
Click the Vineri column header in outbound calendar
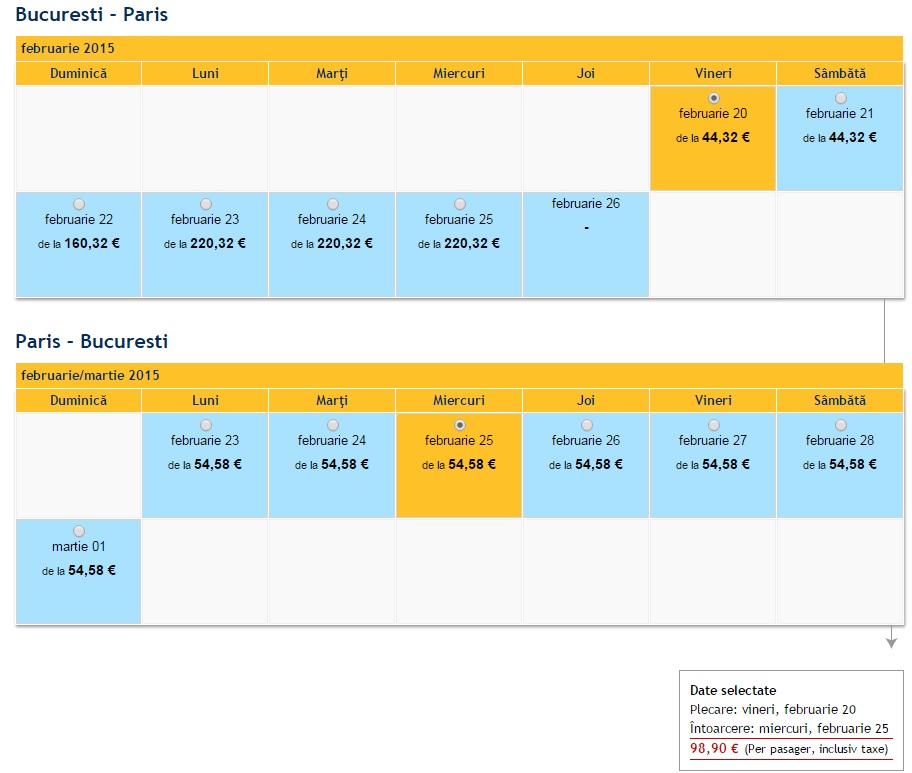[x=713, y=74]
